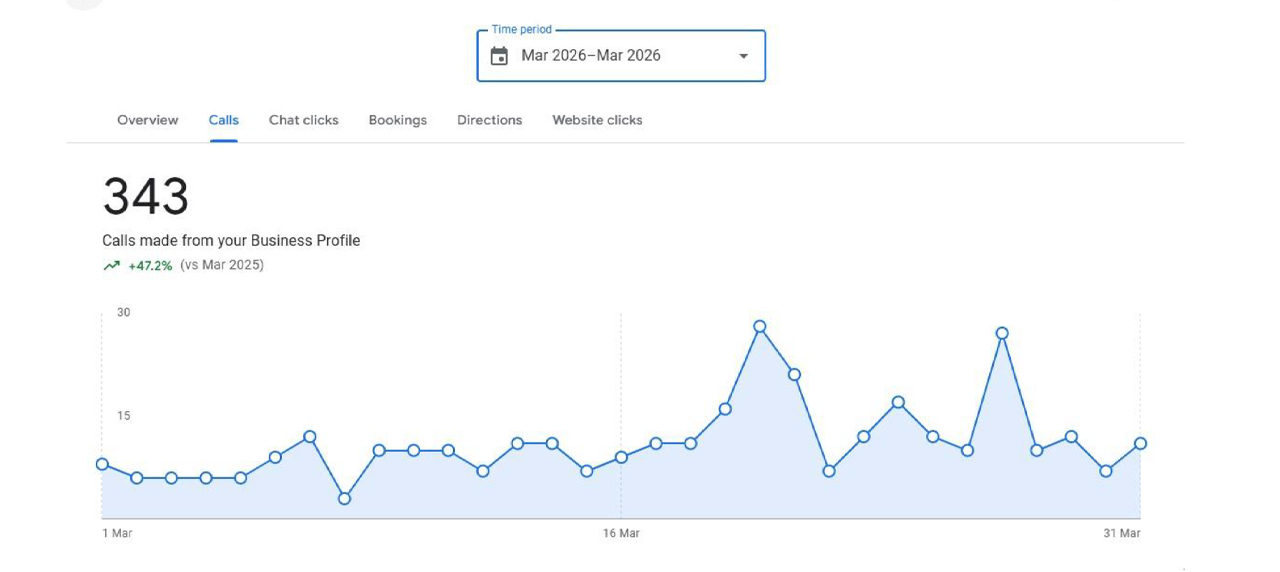Click the lowest data point on the chart
Image resolution: width=1280 pixels, height=572 pixels.
click(344, 498)
